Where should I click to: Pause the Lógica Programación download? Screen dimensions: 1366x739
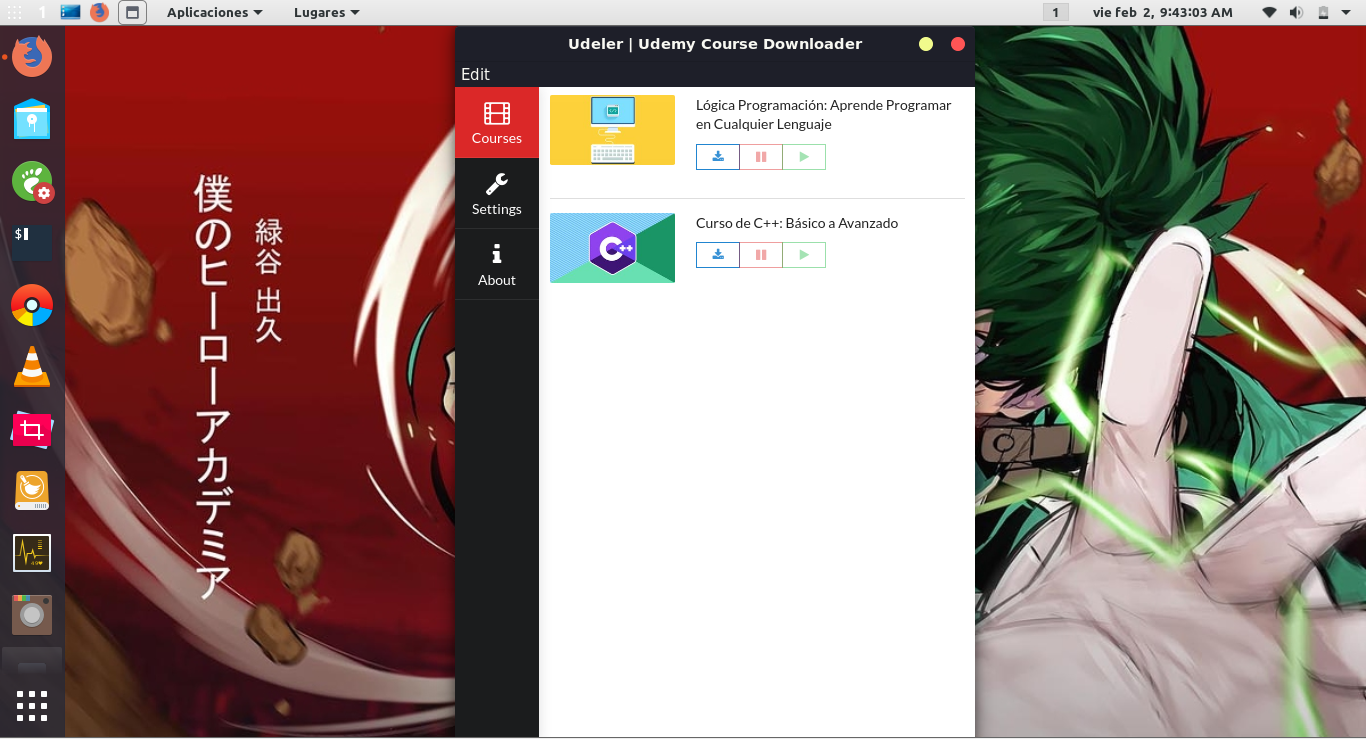point(760,157)
